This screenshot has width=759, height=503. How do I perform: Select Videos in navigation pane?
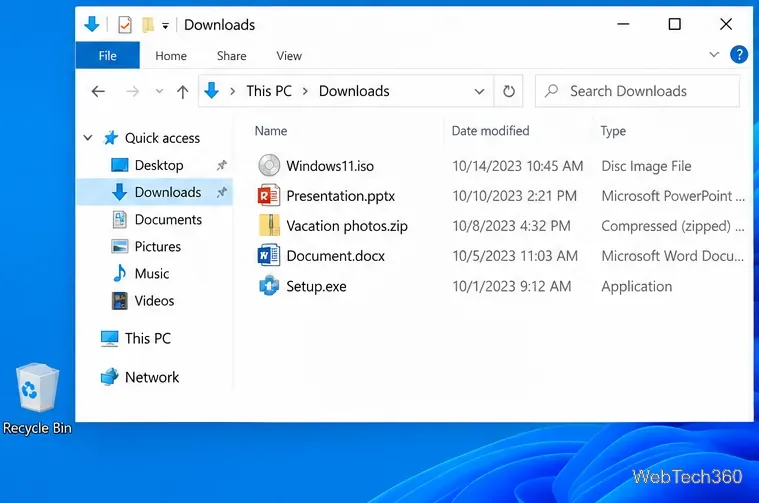154,301
